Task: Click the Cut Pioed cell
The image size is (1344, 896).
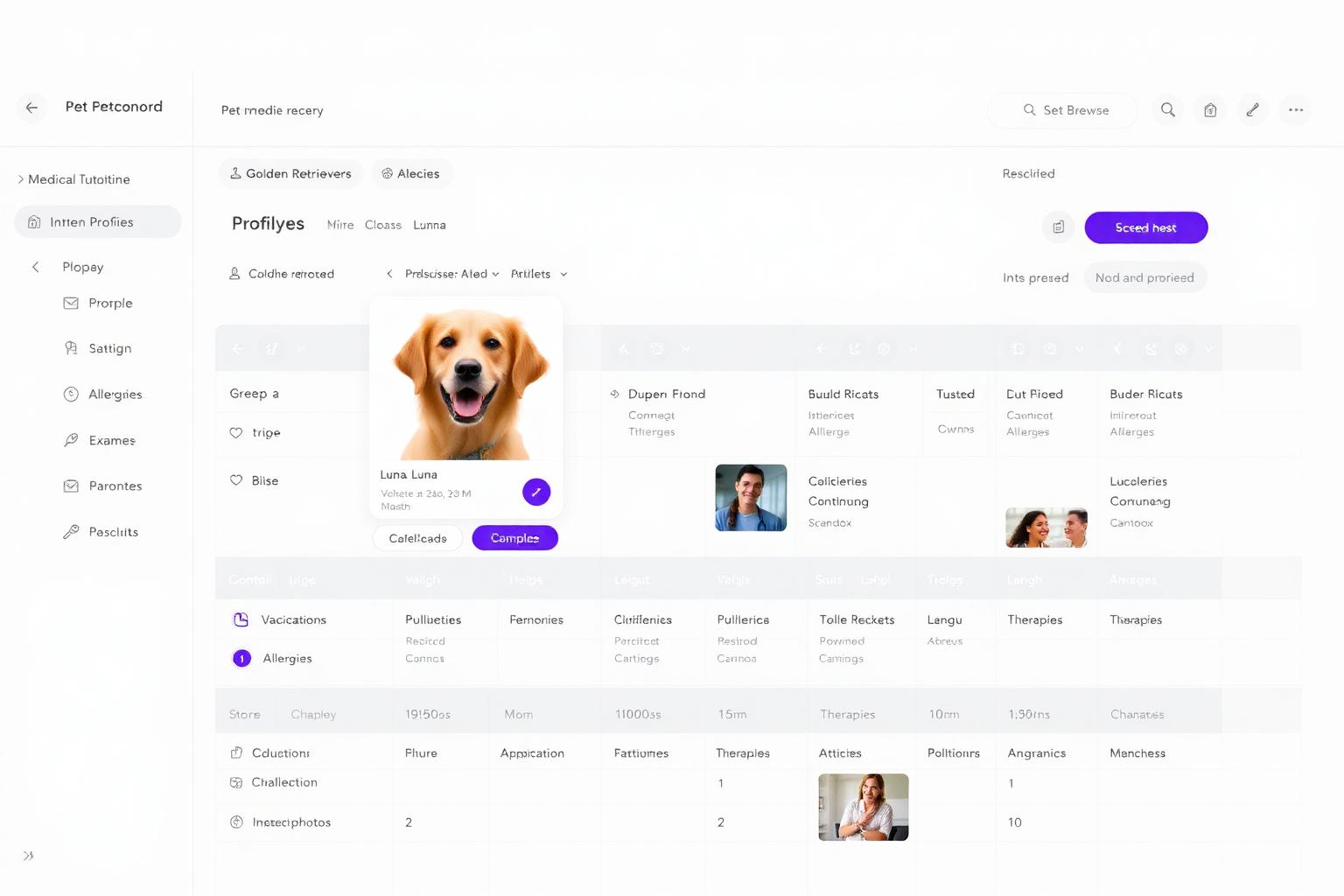Action: point(1034,395)
